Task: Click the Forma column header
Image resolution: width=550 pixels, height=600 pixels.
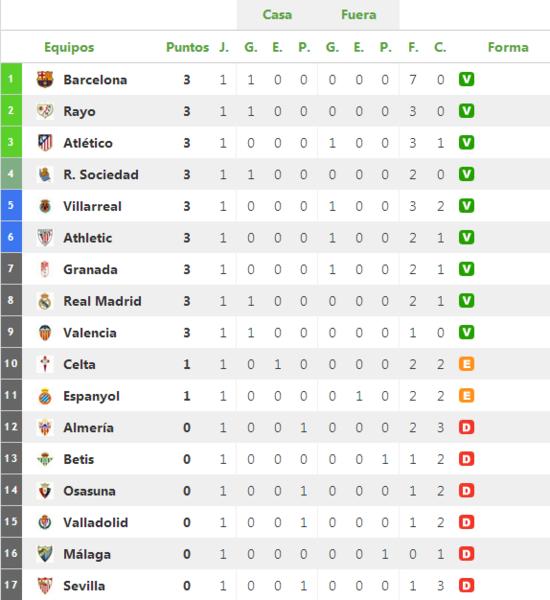Action: pyautogui.click(x=508, y=47)
